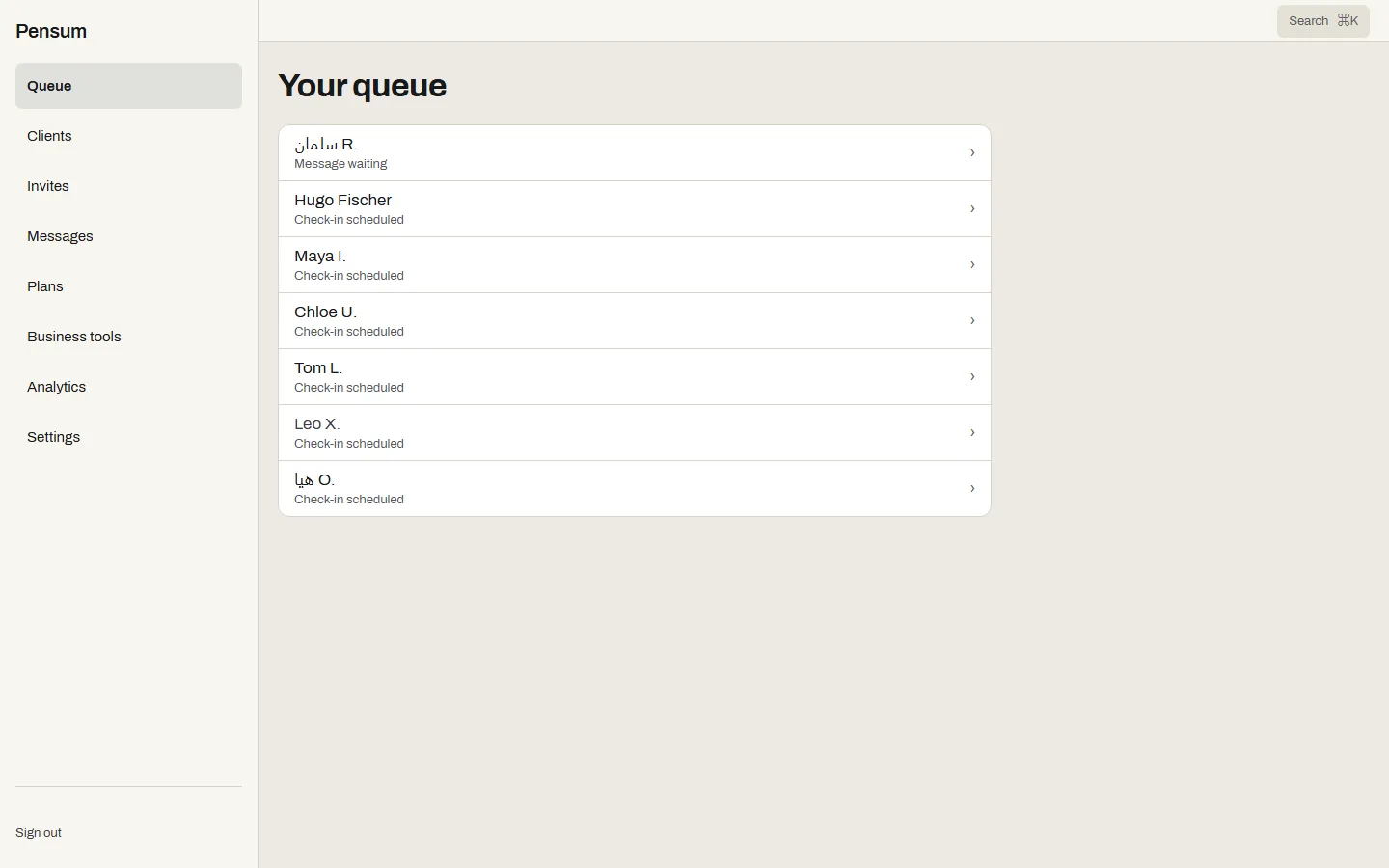1389x868 pixels.
Task: Go to Settings in sidebar
Action: point(128,437)
